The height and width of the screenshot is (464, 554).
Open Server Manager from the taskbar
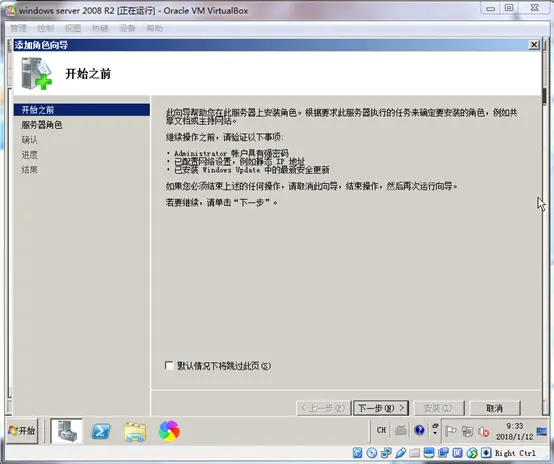(67, 431)
